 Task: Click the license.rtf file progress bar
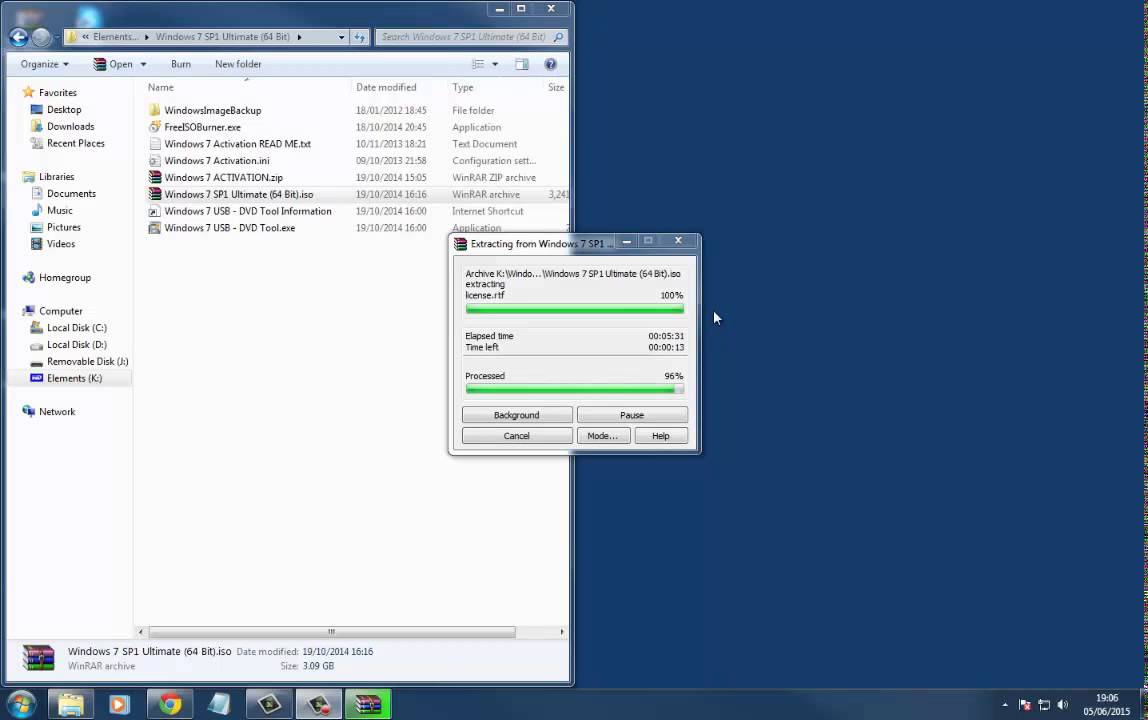(x=575, y=309)
